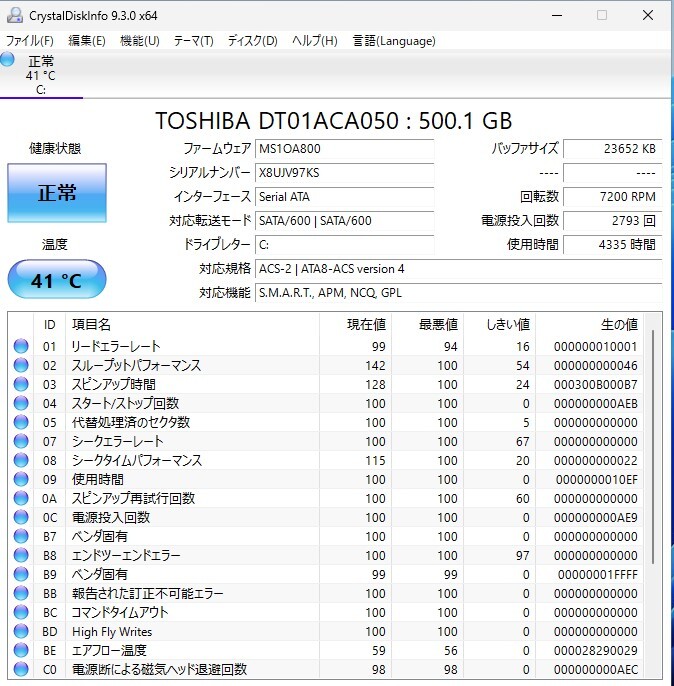Open the 機能(U) menu

tap(140, 41)
